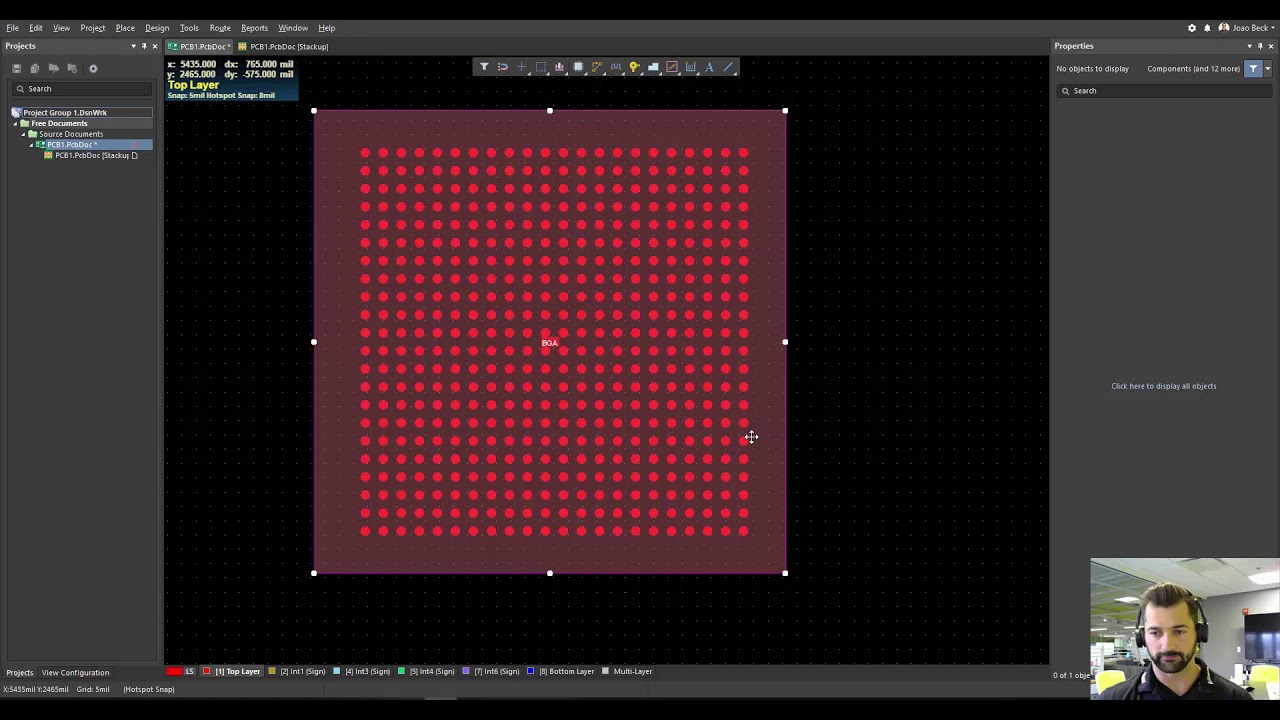Open the filter dropdown arrow in Properties
Image resolution: width=1280 pixels, height=720 pixels.
pyautogui.click(x=1267, y=68)
